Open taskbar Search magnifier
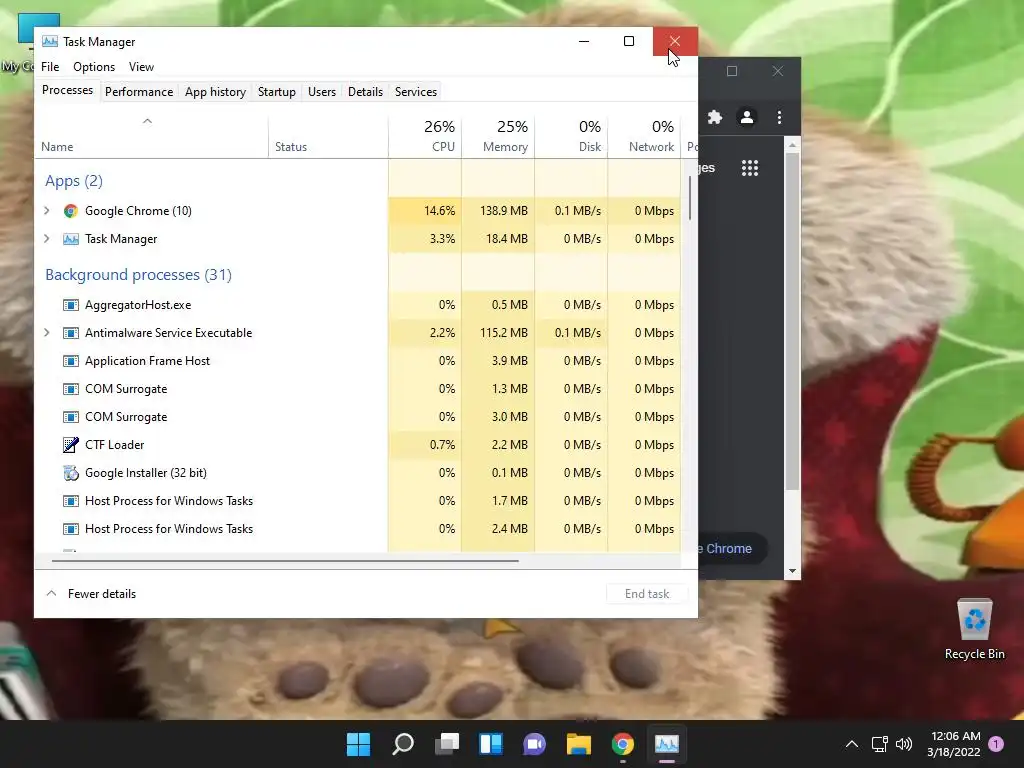 point(402,744)
